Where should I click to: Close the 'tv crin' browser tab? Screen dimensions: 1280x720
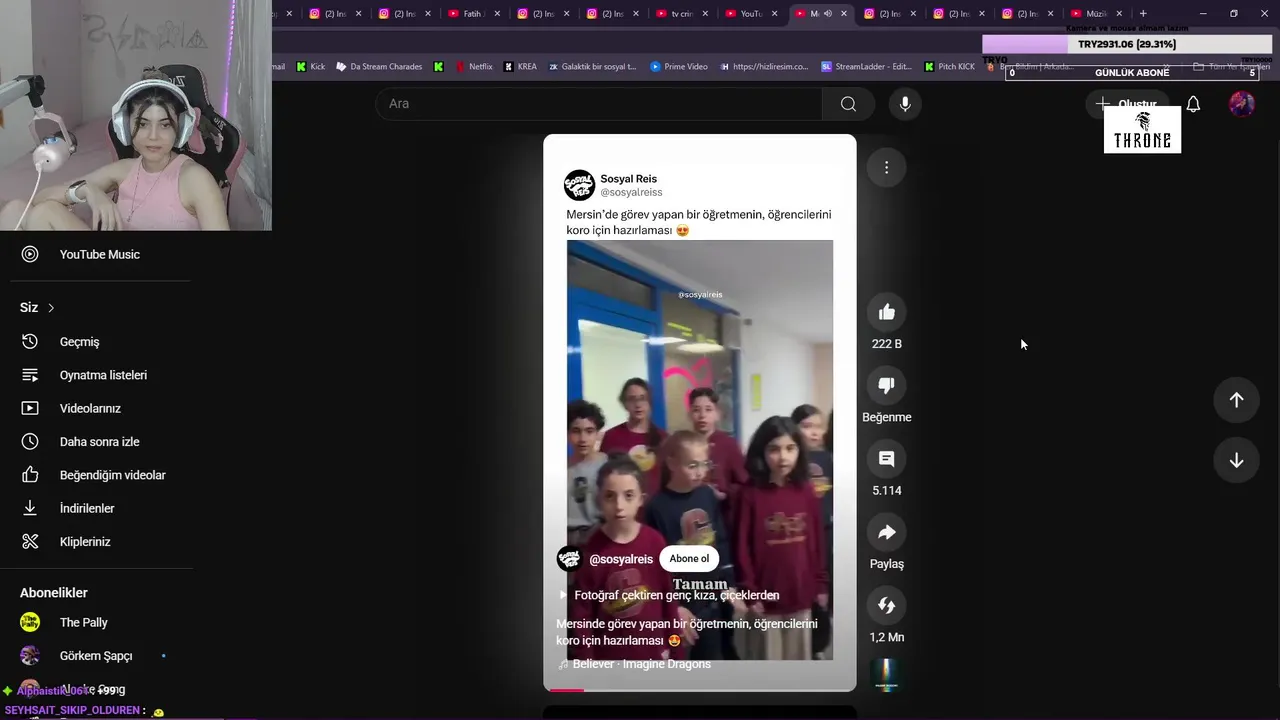pyautogui.click(x=705, y=14)
